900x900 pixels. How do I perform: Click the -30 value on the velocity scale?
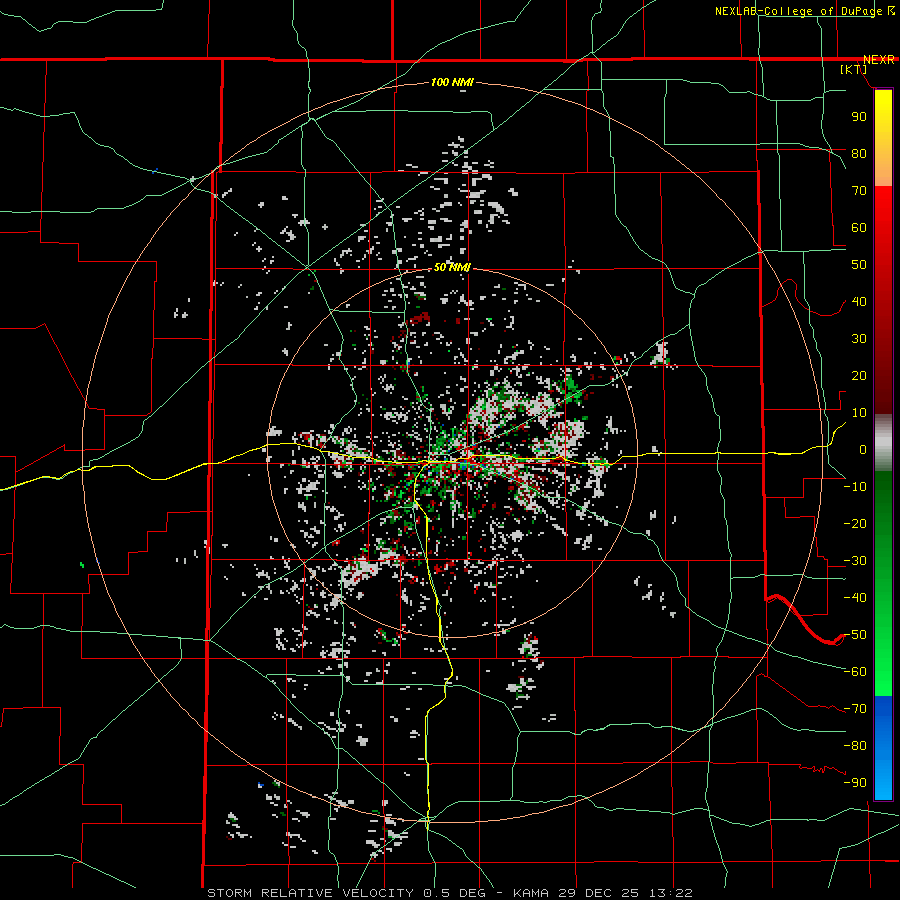pyautogui.click(x=855, y=561)
